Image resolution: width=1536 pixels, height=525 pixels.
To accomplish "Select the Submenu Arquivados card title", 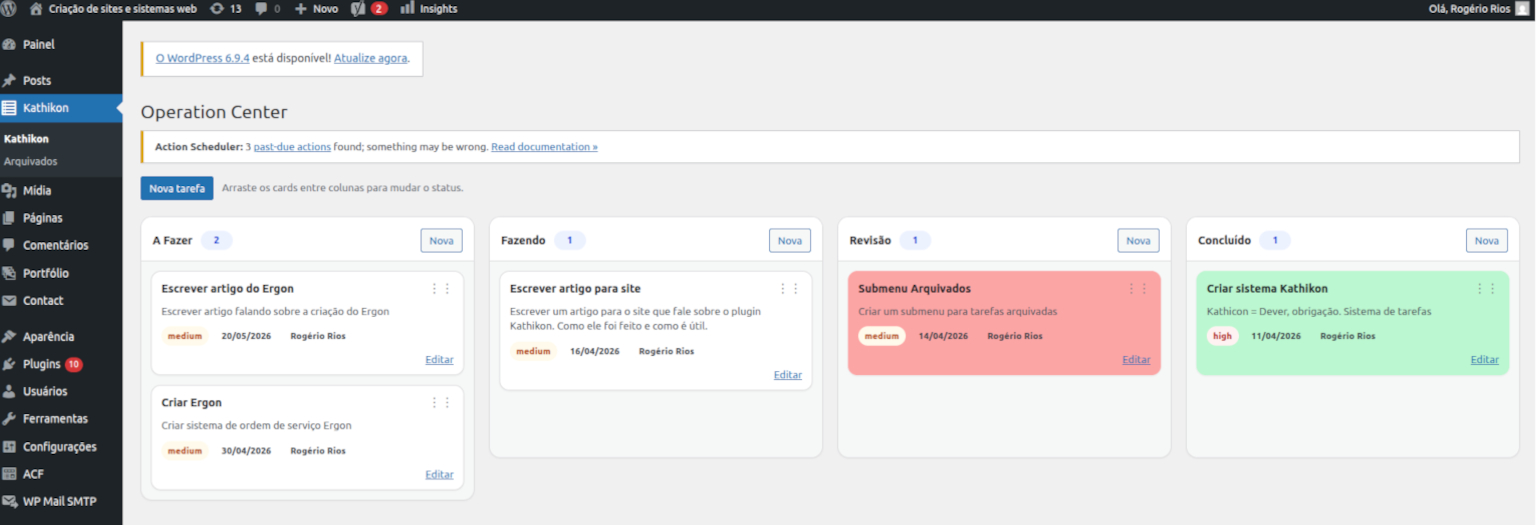I will click(914, 289).
